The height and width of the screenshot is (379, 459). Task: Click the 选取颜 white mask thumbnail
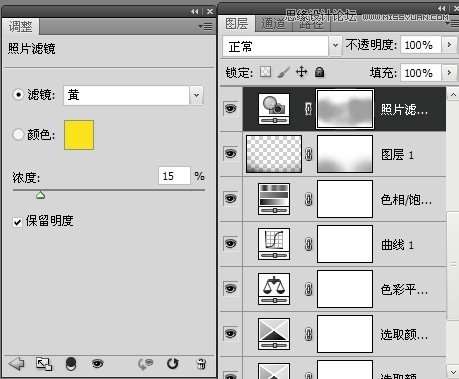click(x=345, y=334)
